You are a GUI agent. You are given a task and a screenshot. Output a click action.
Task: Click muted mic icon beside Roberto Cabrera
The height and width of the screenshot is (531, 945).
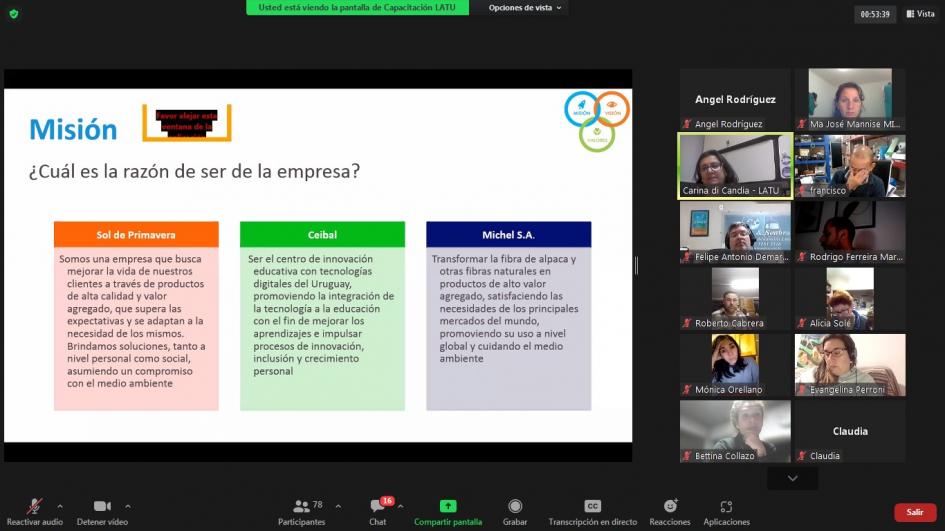(686, 323)
